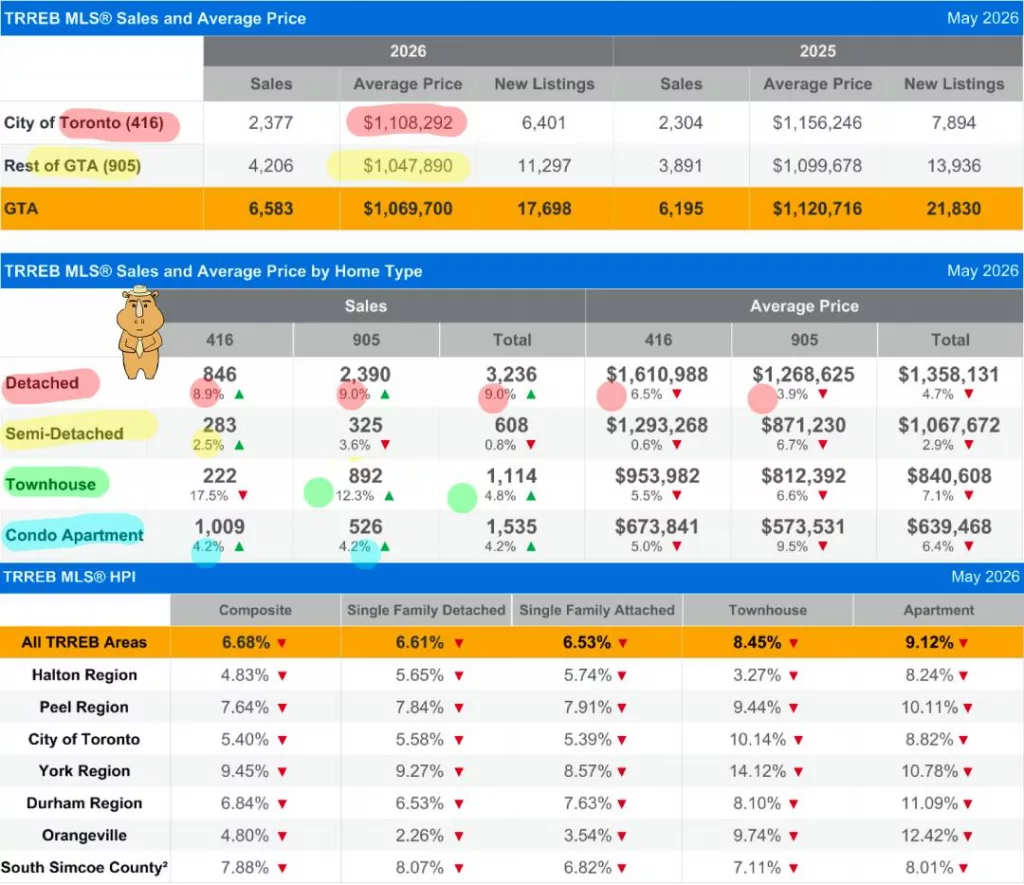Click the Apartment column header
The height and width of the screenshot is (885, 1024).
coord(938,611)
